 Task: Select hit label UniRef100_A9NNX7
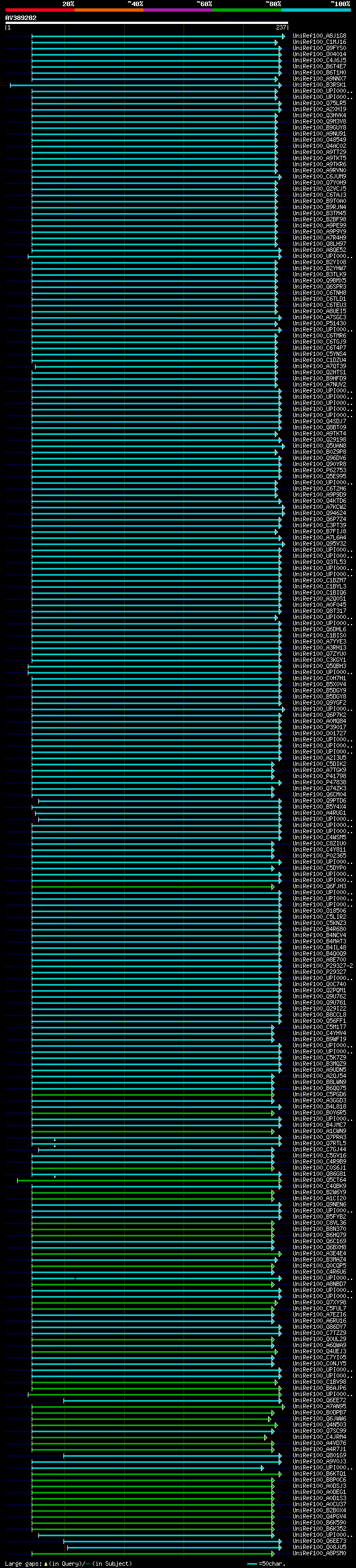pos(319,78)
